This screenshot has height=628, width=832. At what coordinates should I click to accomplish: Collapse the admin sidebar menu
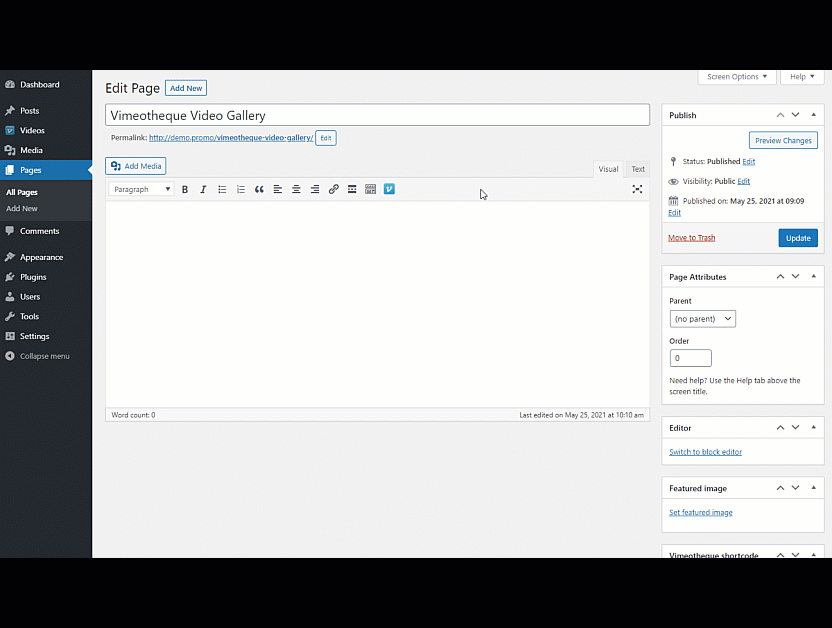coord(46,356)
